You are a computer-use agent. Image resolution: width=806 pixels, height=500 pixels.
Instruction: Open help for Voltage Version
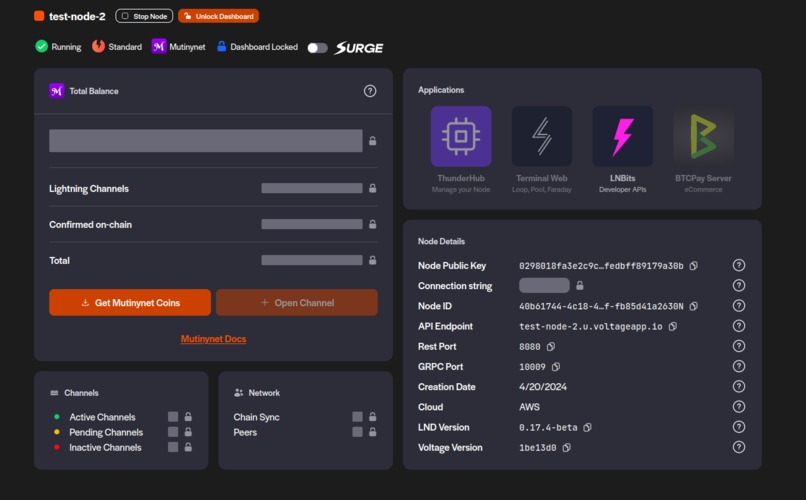739,447
